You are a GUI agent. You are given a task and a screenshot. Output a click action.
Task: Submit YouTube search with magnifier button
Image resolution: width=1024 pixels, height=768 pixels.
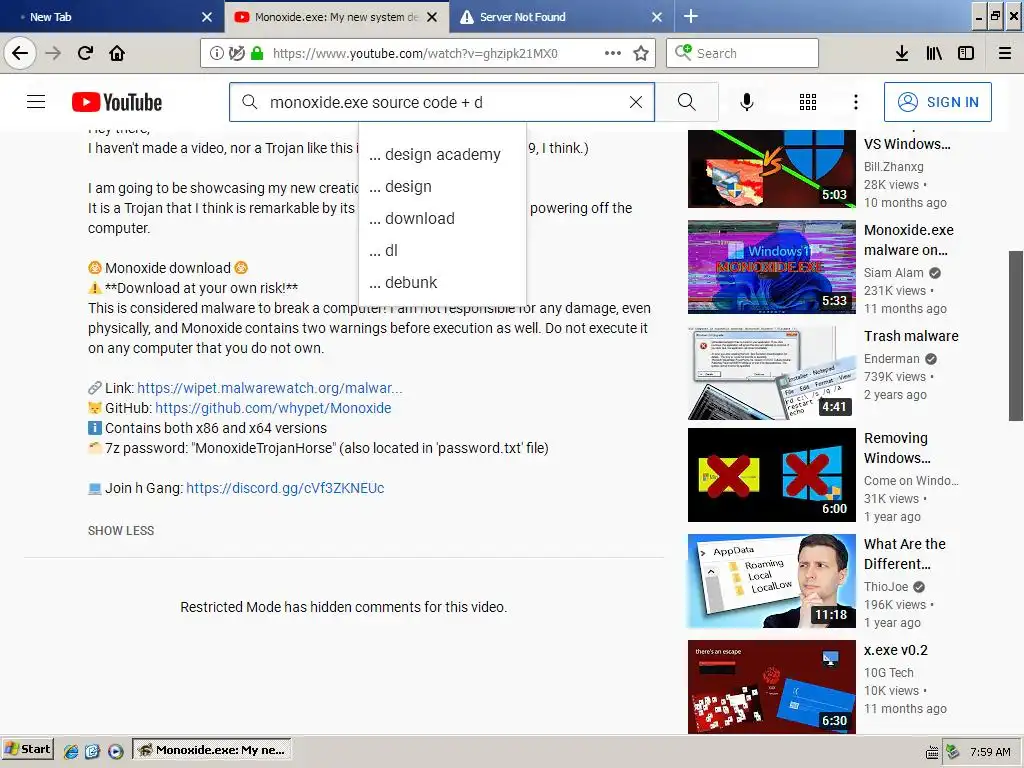(x=686, y=102)
